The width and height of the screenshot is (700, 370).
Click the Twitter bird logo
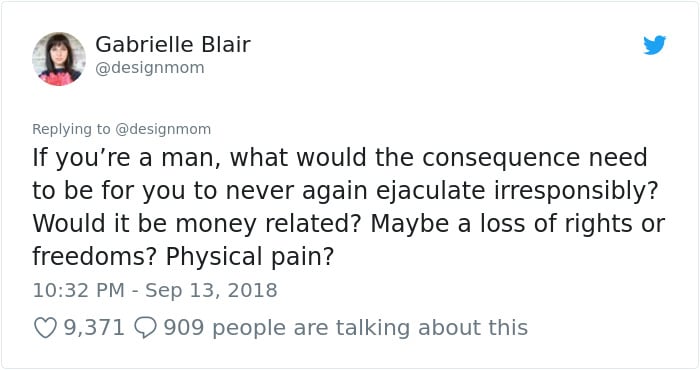(654, 45)
